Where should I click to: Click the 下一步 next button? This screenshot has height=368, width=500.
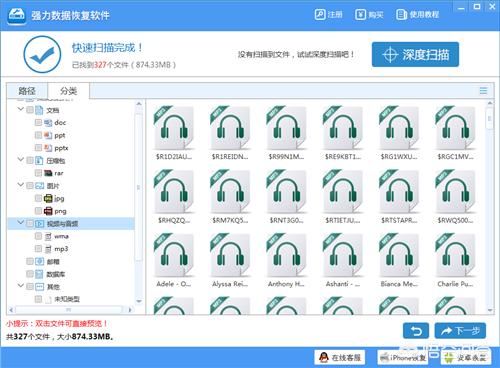click(460, 331)
